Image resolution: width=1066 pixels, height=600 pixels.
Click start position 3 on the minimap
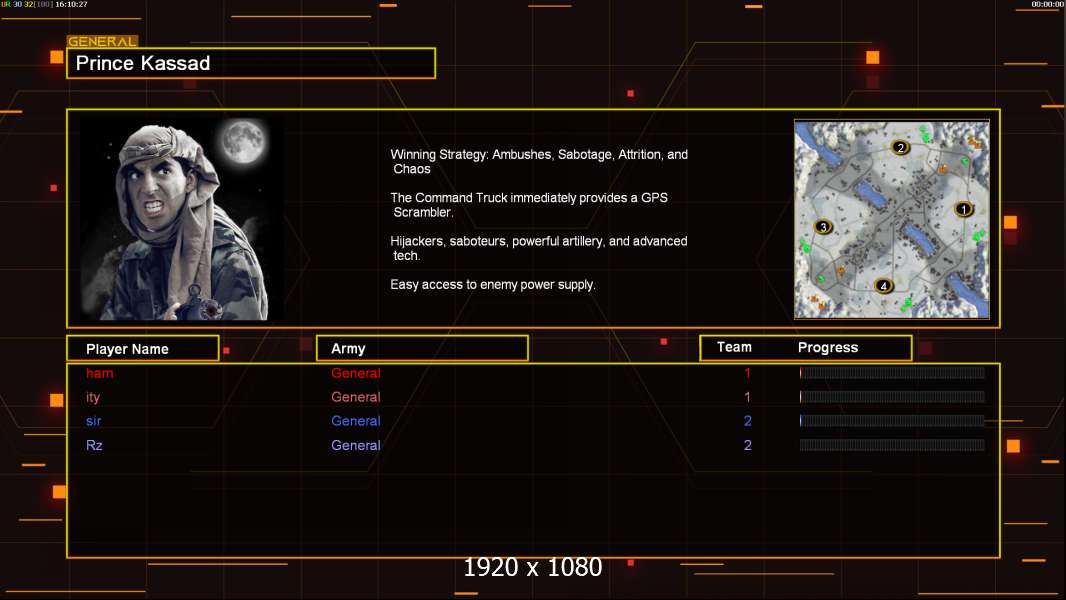[x=823, y=227]
